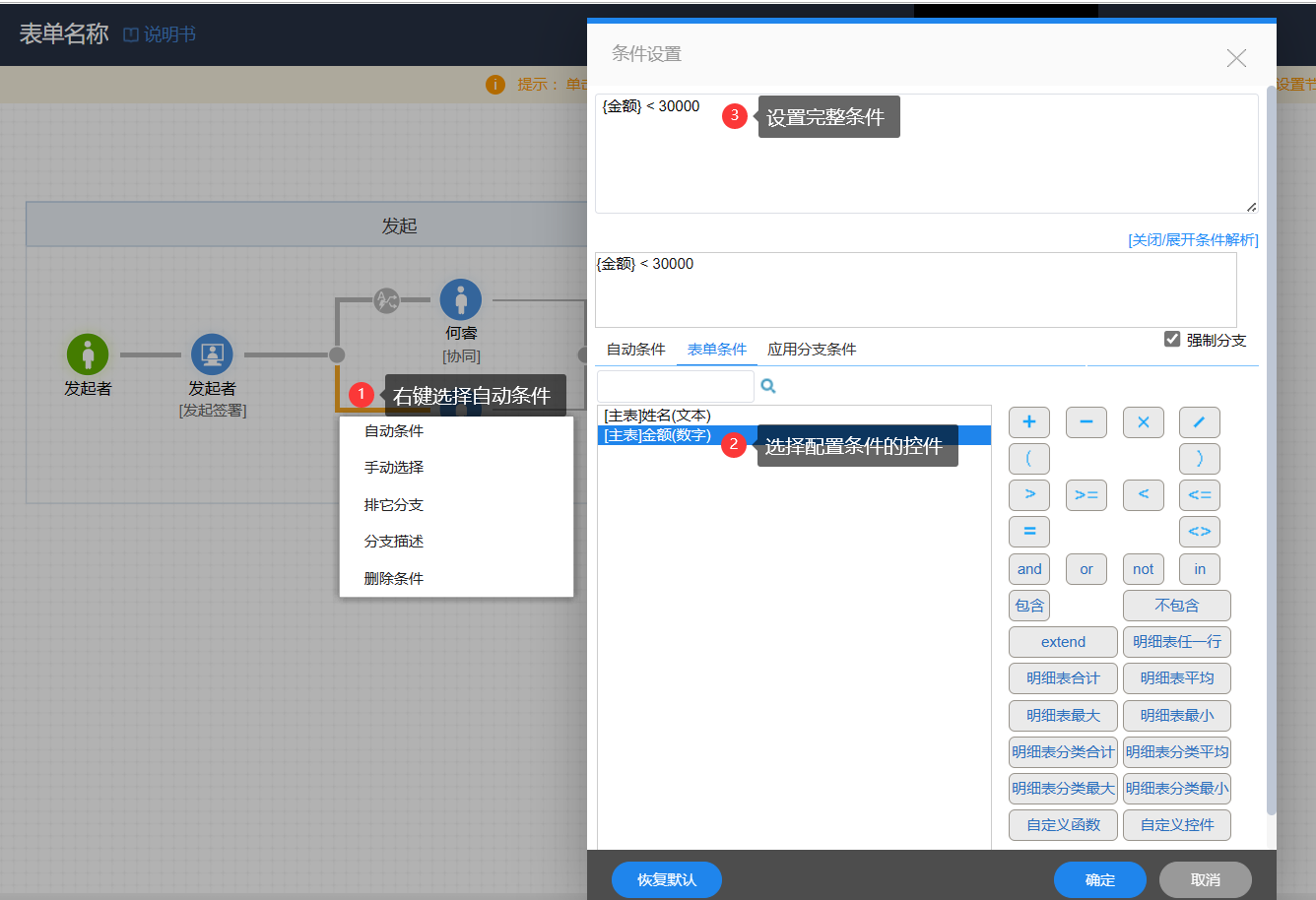This screenshot has width=1316, height=900.
Task: Click the 关闭/展开条件解析 link
Action: (1193, 240)
